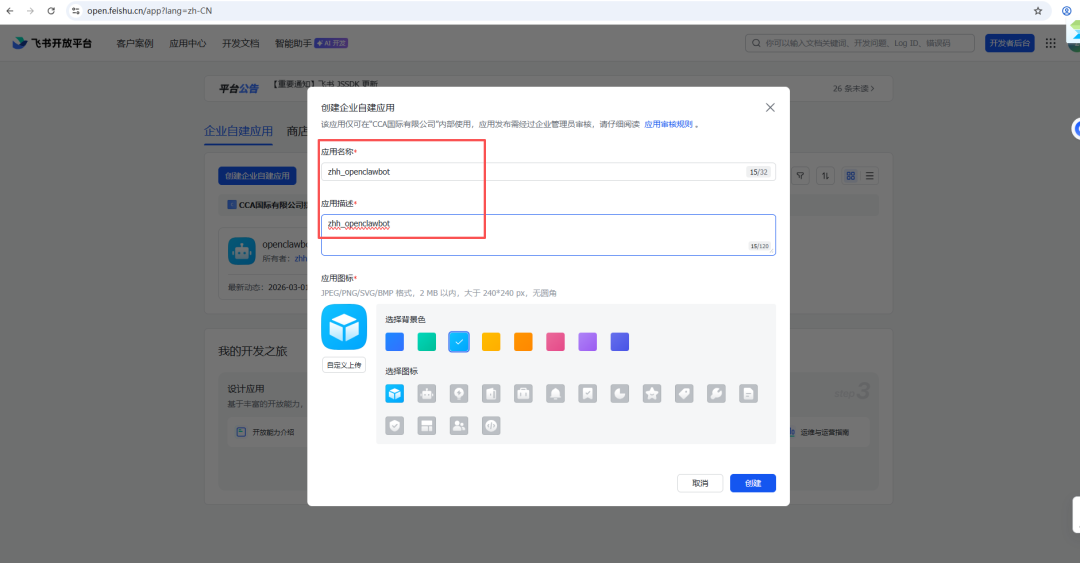1080x563 pixels.
Task: Focus the 应用名称 input field
Action: pos(548,172)
